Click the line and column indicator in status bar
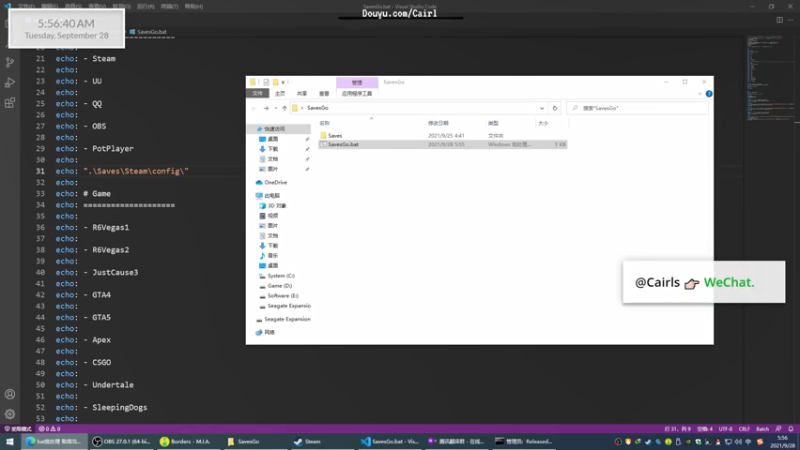The height and width of the screenshot is (450, 800). click(x=678, y=429)
